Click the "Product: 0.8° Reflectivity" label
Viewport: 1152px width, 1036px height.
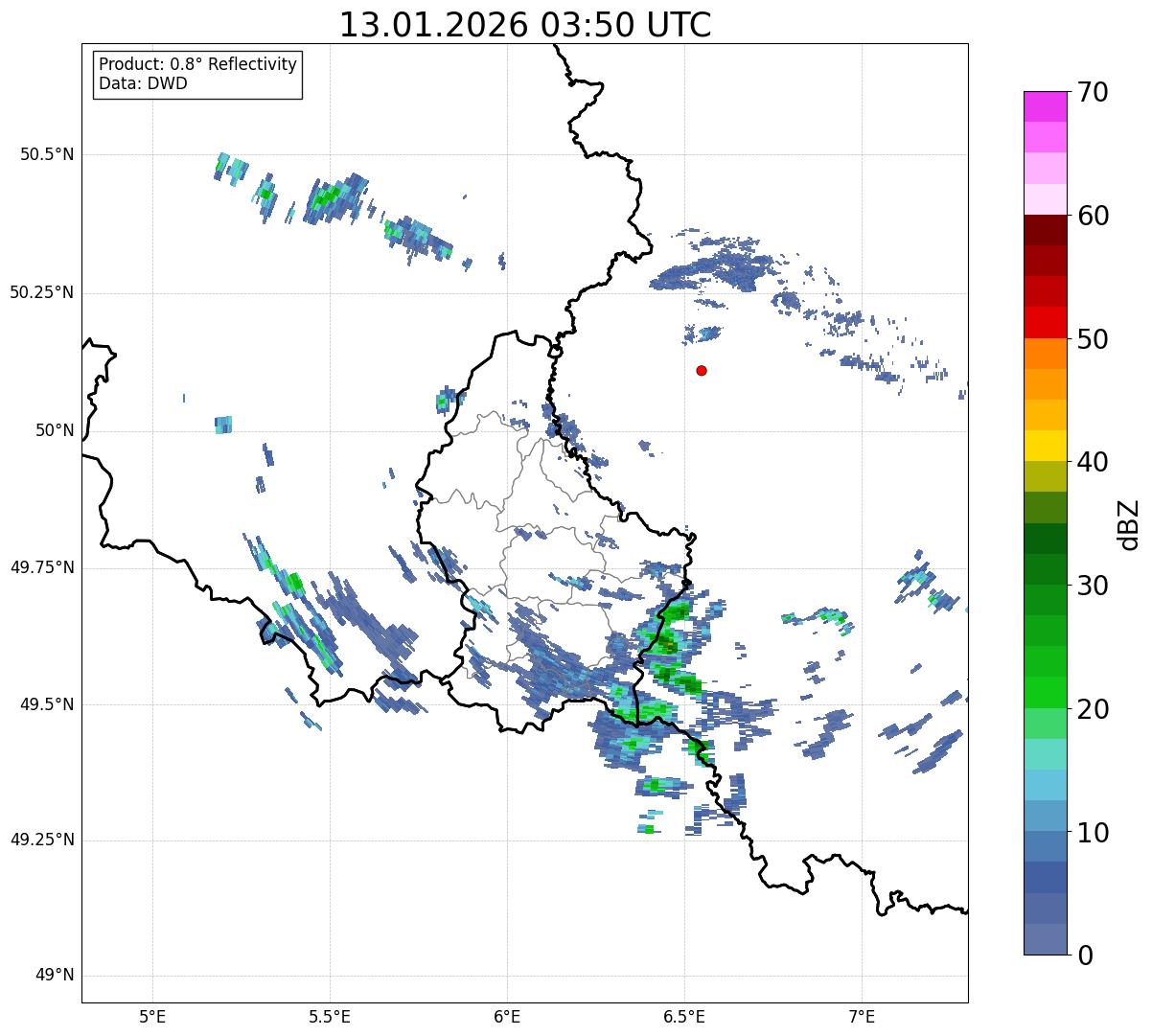pyautogui.click(x=198, y=64)
